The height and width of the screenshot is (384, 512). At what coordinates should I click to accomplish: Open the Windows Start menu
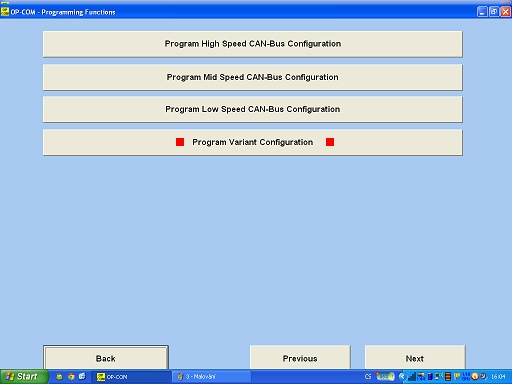coord(23,377)
